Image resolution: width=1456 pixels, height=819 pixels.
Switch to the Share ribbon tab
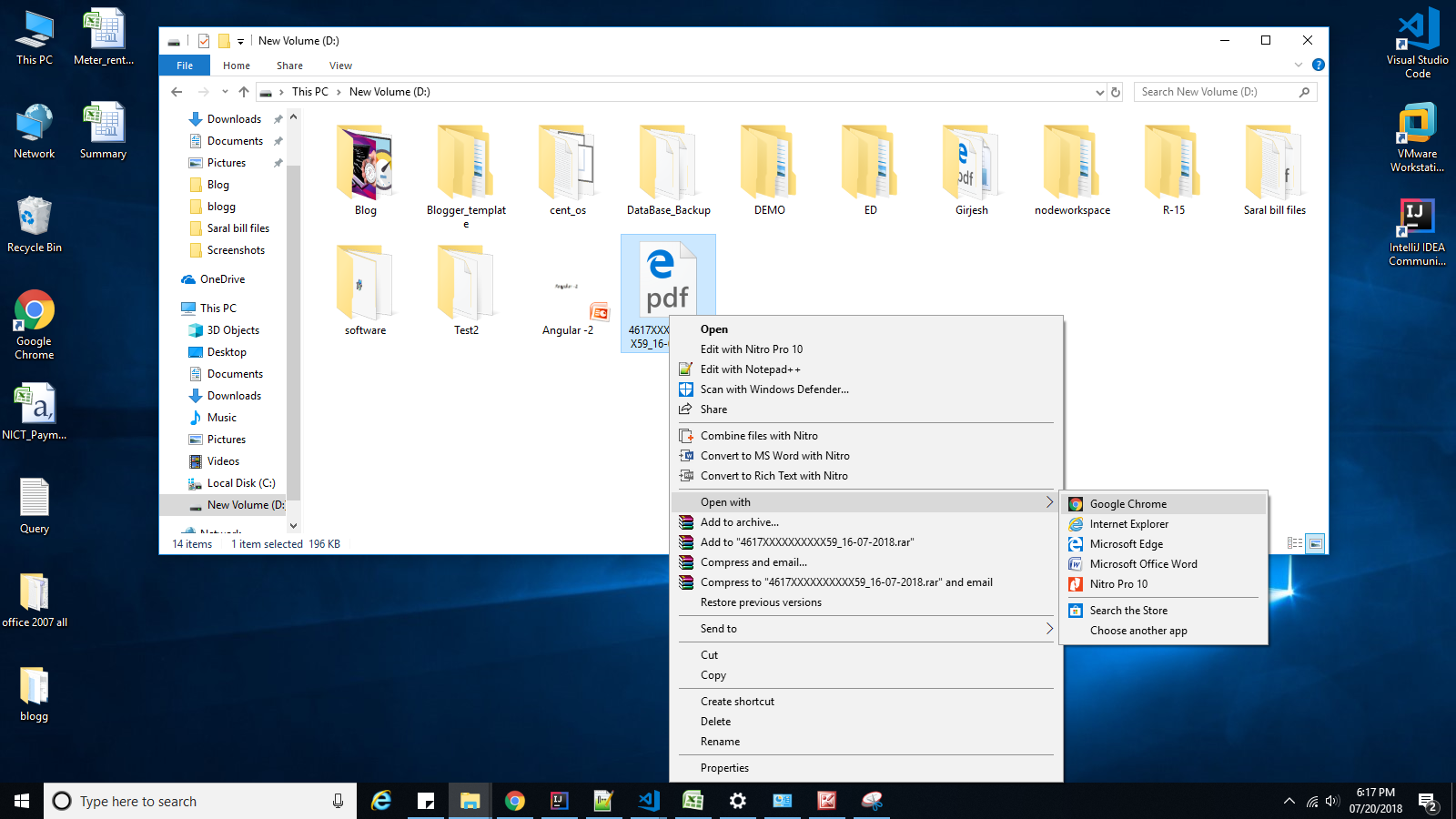[290, 66]
